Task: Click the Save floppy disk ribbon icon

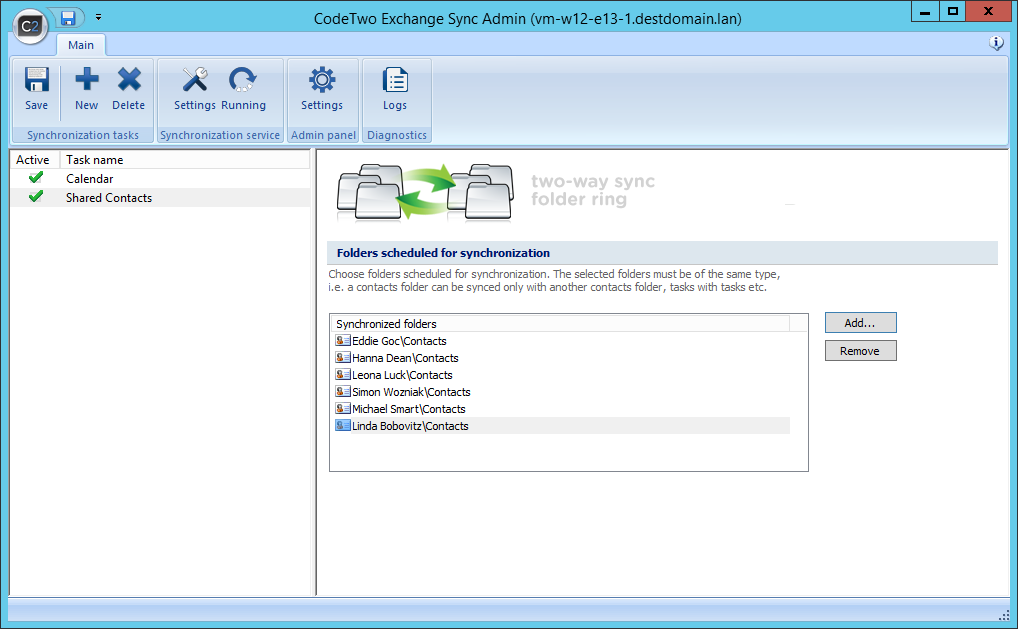Action: coord(36,80)
